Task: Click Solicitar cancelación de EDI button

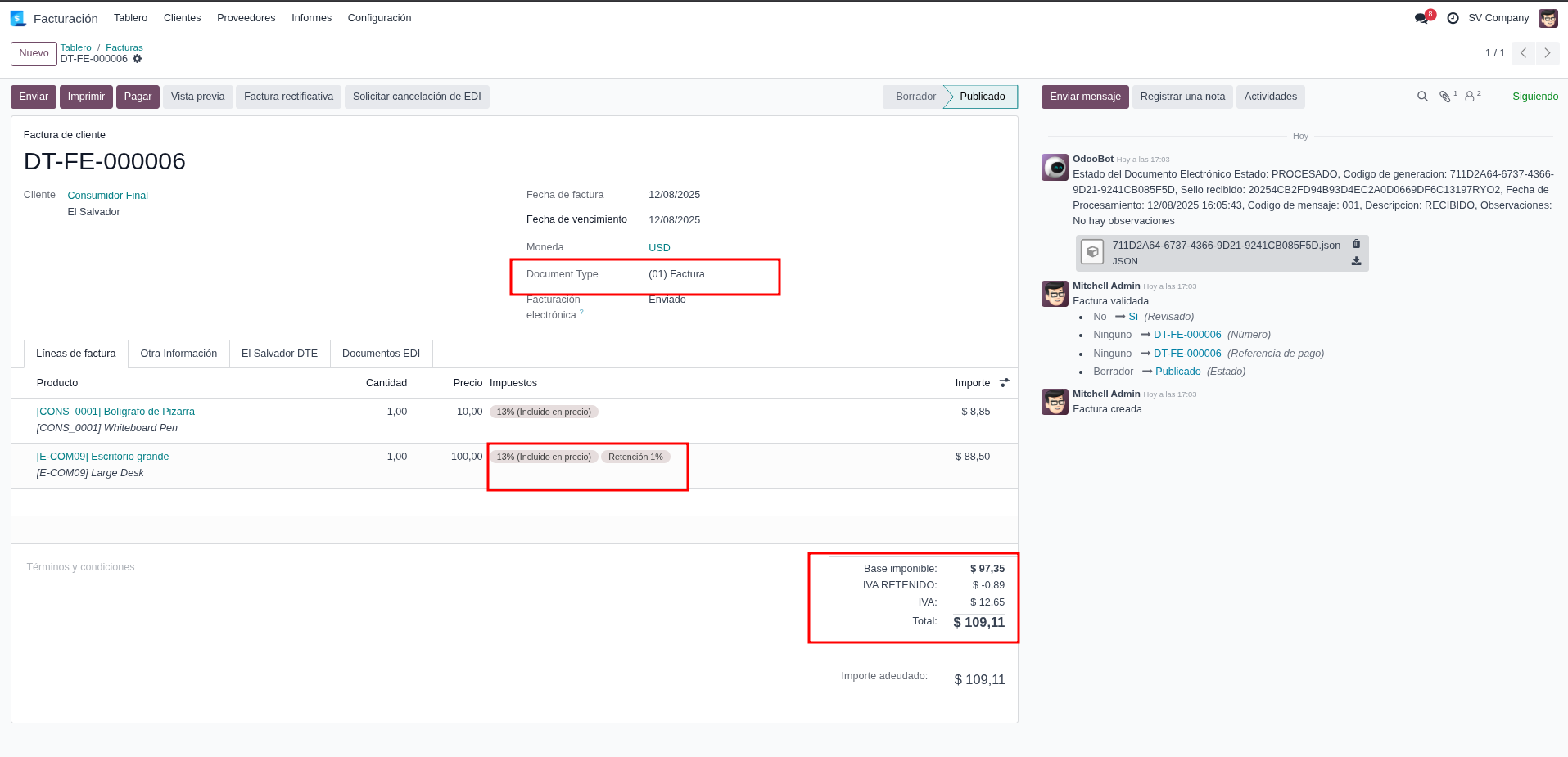Action: click(417, 97)
